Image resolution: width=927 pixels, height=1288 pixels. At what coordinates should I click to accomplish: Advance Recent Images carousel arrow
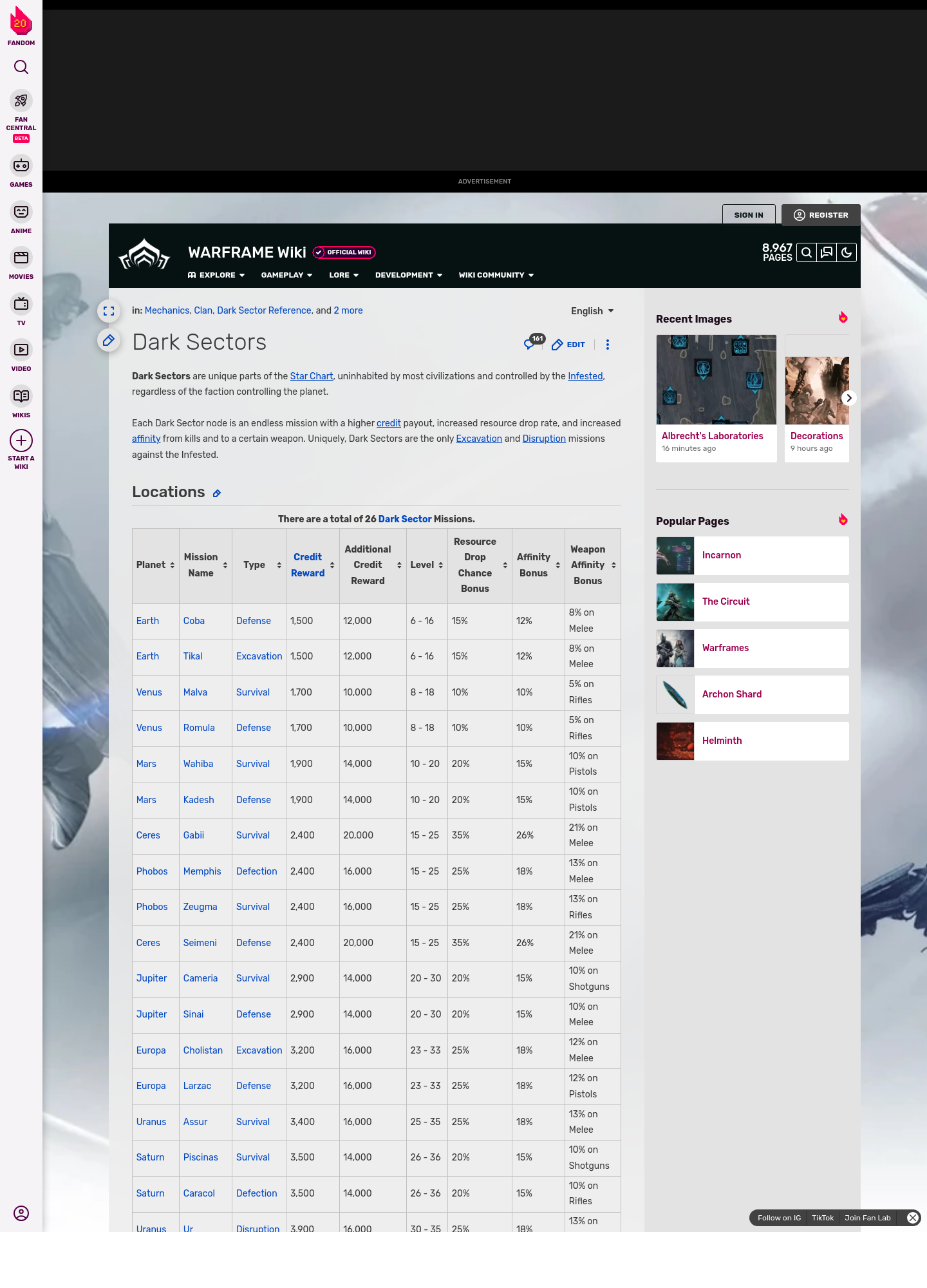click(x=849, y=398)
